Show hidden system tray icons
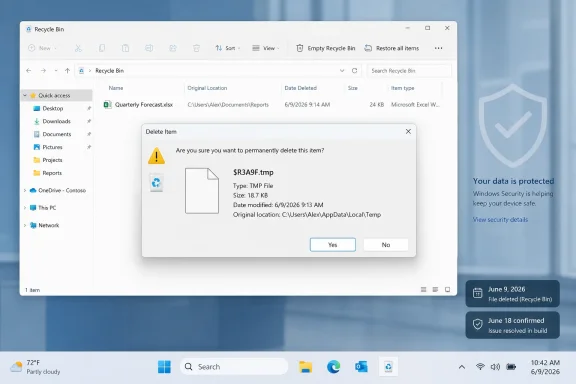Screen dimensions: 576x384 (462, 367)
